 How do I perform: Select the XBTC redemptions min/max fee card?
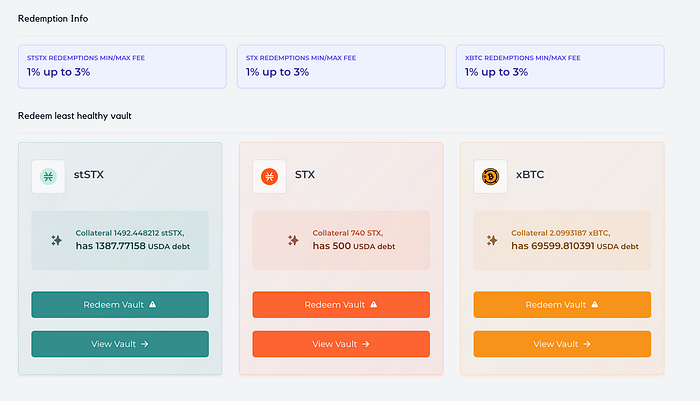(x=560, y=67)
